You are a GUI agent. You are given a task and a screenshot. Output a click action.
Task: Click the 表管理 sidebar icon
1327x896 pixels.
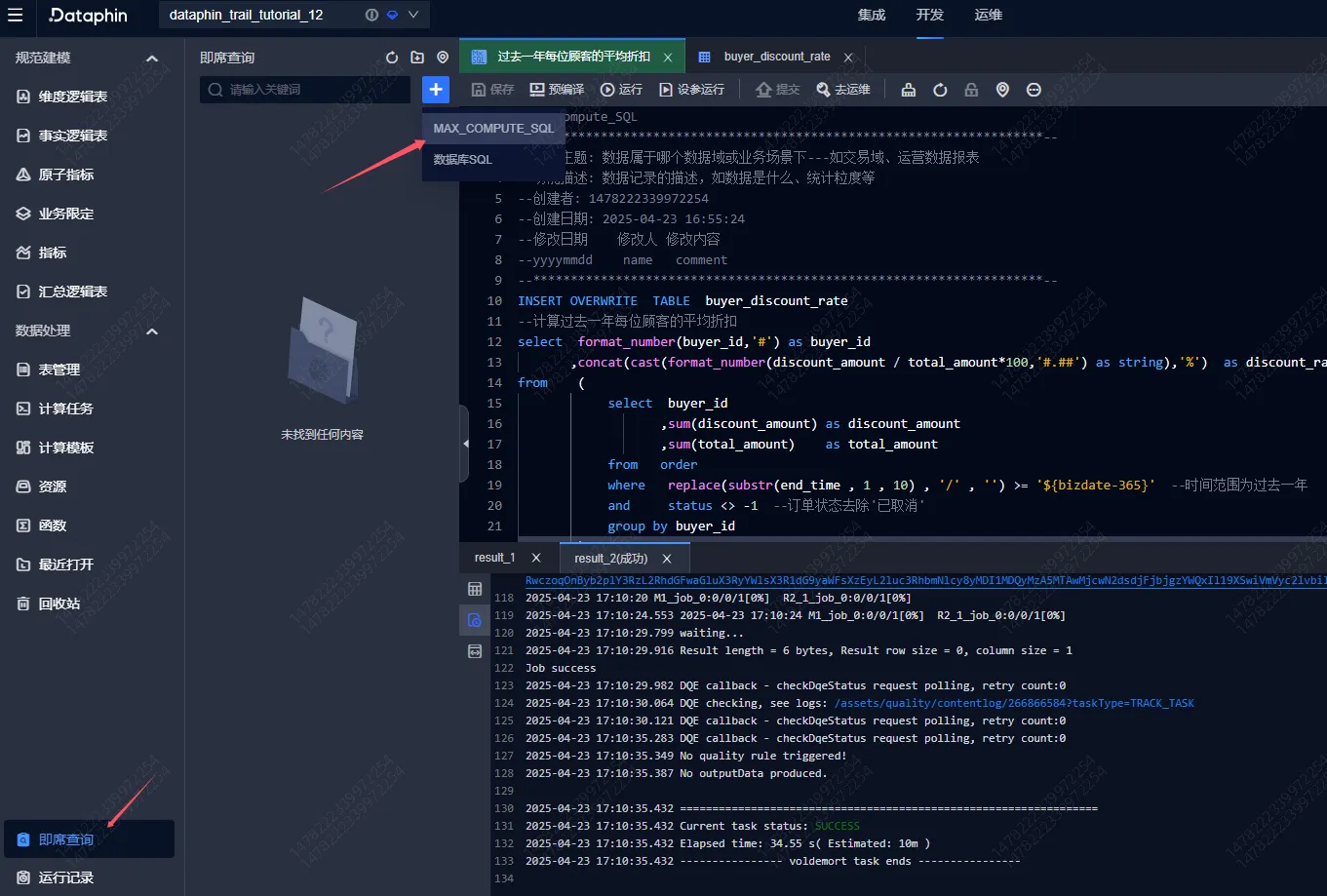pyautogui.click(x=24, y=370)
